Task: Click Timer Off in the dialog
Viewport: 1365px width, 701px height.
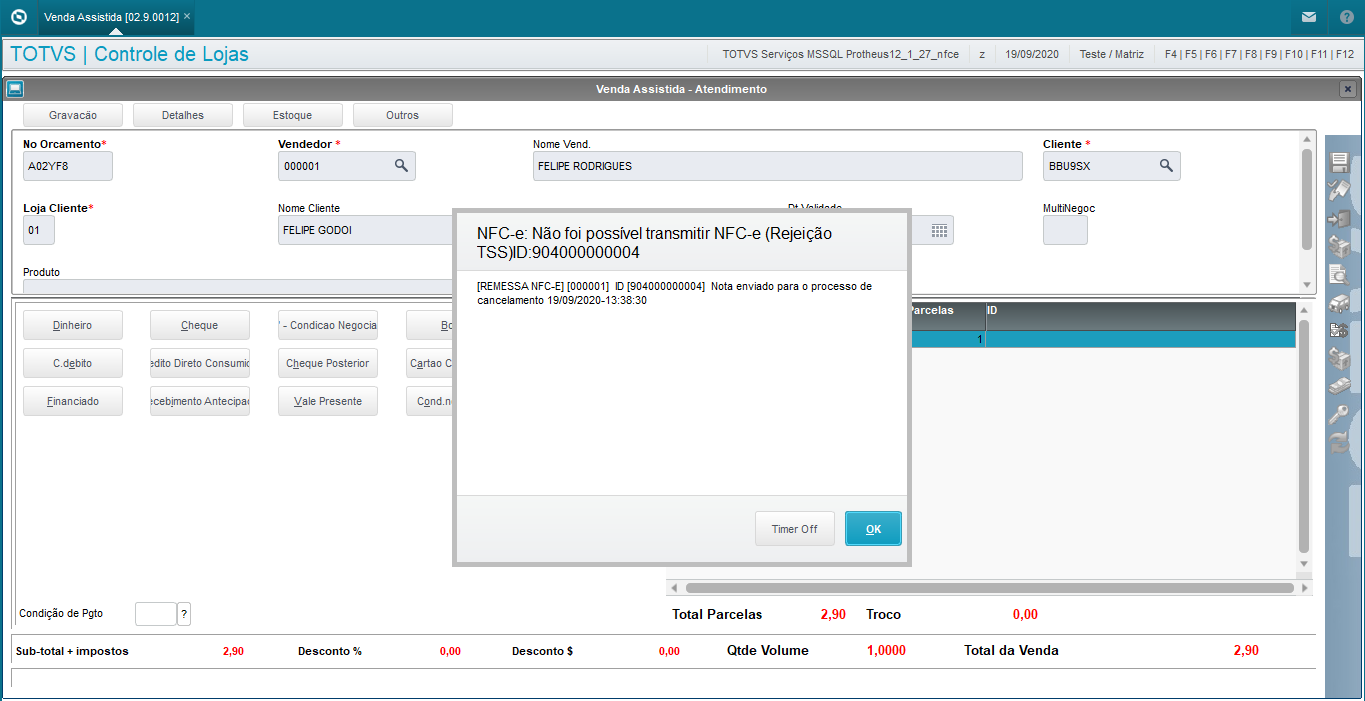Action: point(794,529)
